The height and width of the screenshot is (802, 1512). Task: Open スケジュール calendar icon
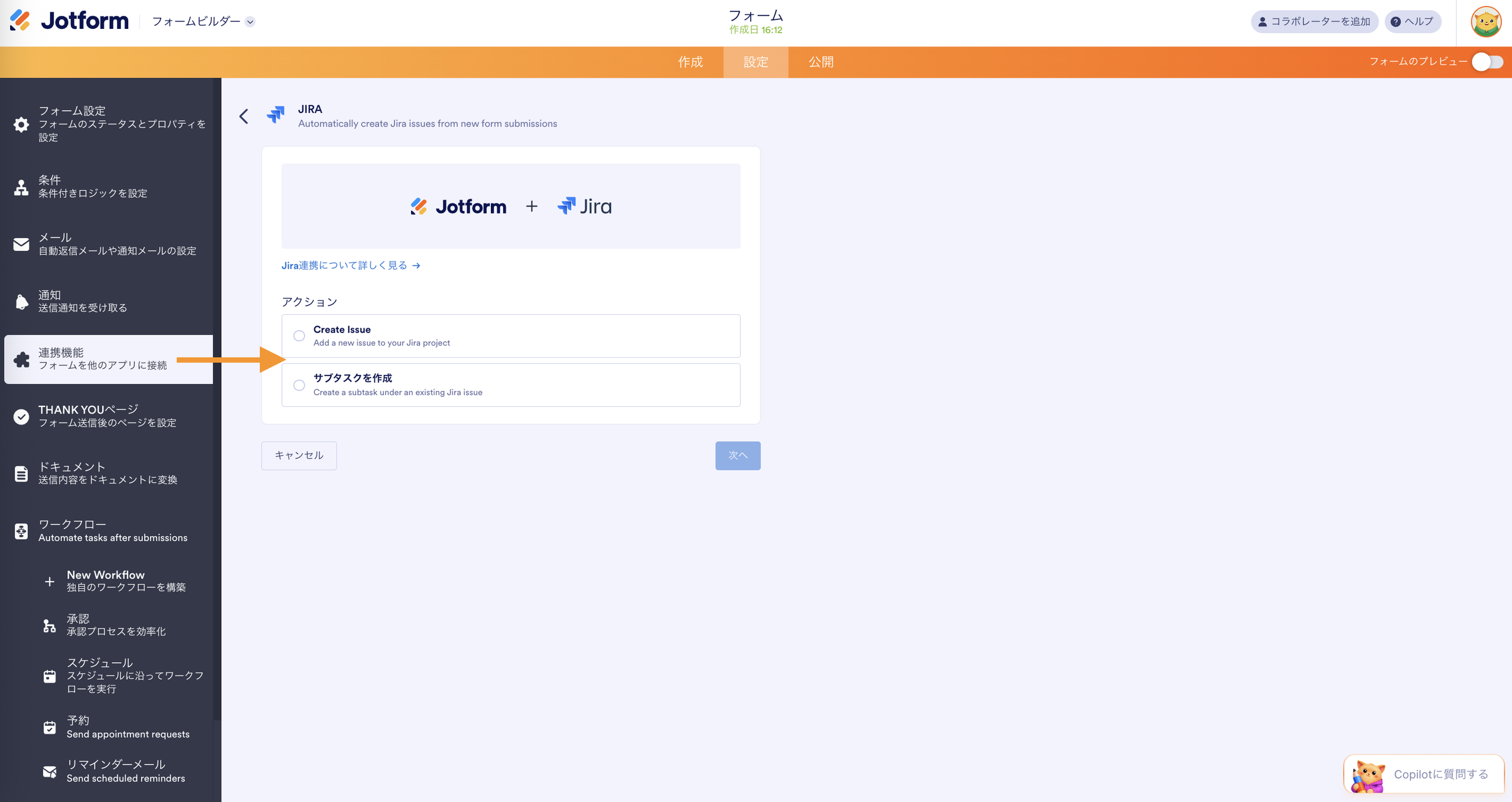pos(50,676)
